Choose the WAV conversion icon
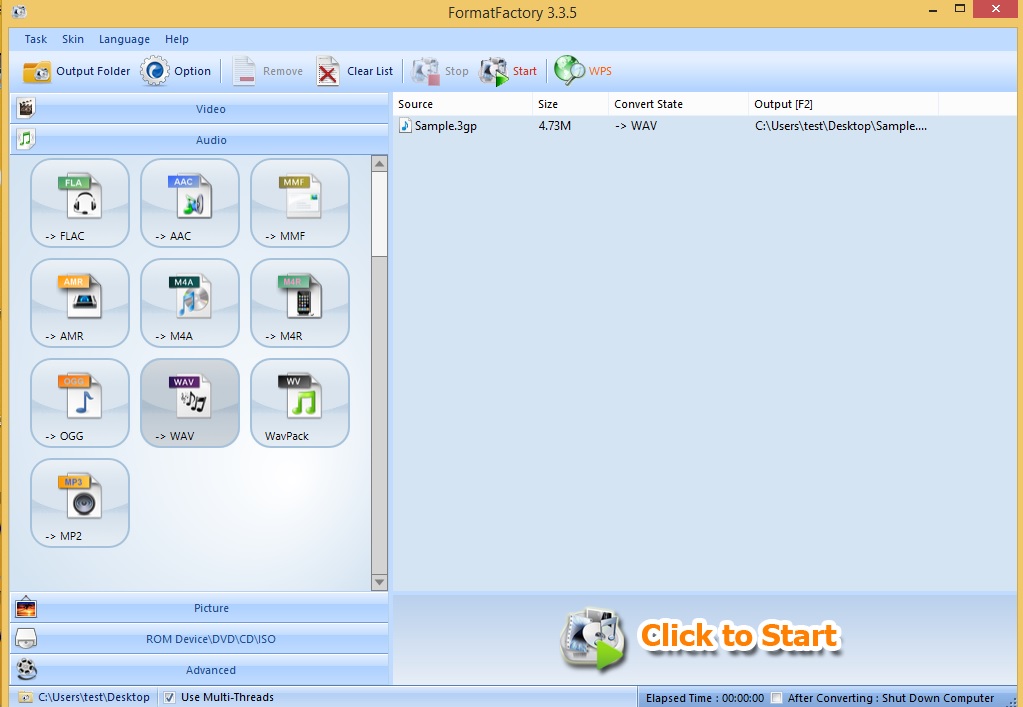 coord(190,402)
